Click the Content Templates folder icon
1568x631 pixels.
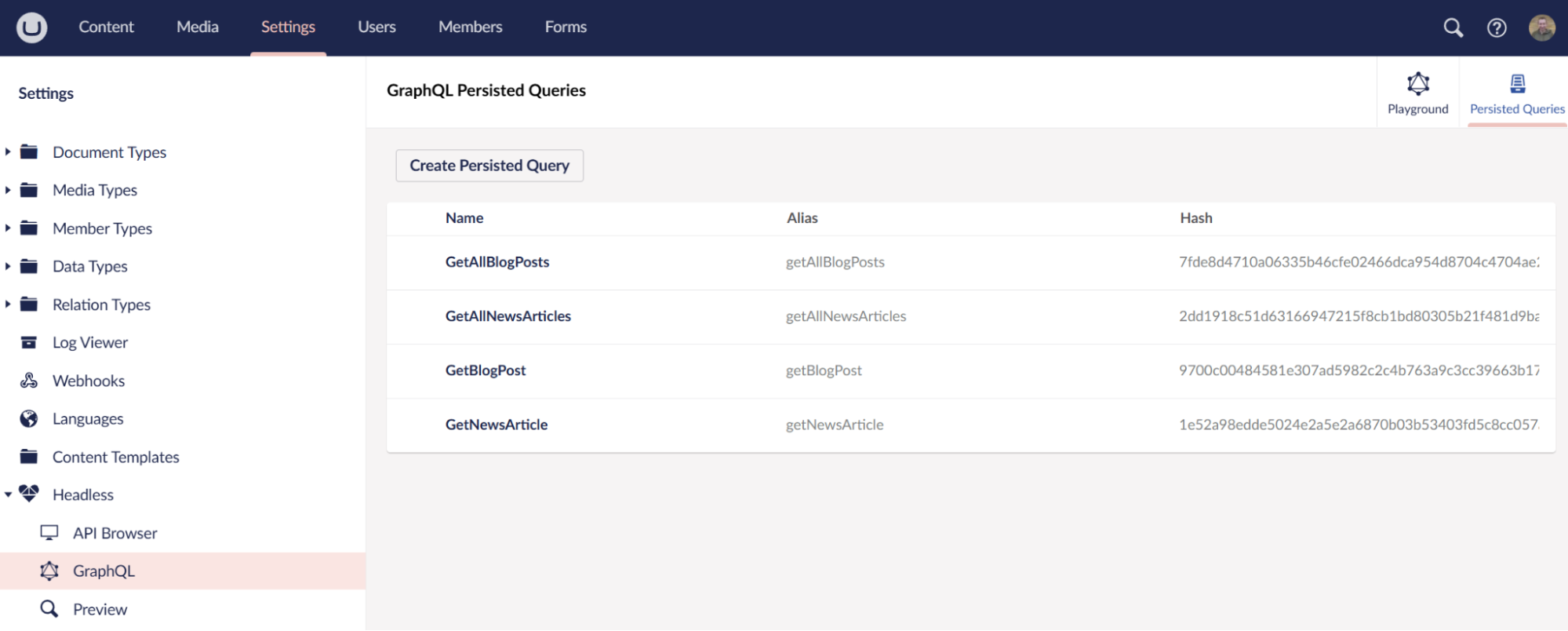[29, 457]
